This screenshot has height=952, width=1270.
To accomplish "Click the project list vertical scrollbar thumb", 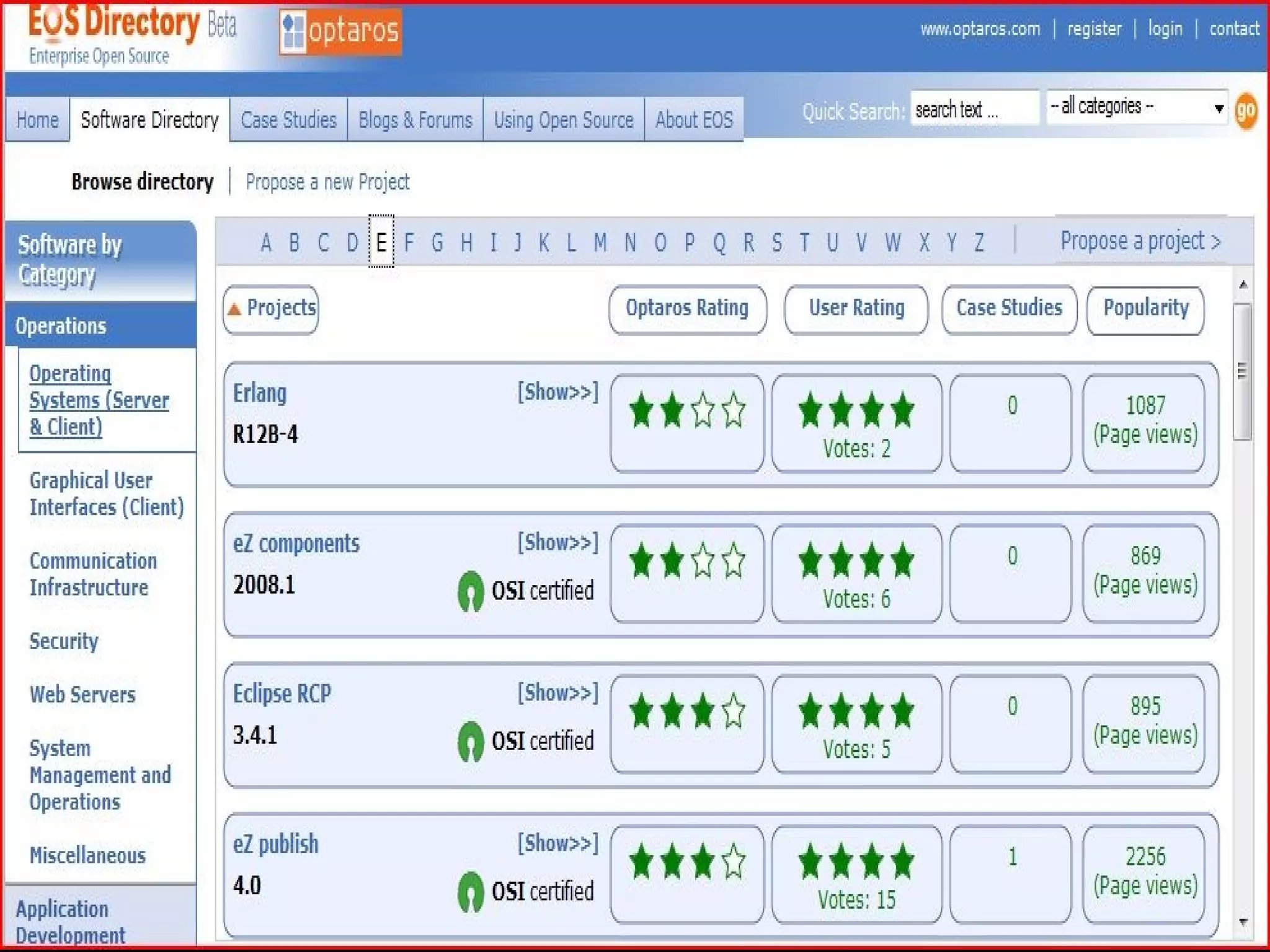I will coord(1241,372).
